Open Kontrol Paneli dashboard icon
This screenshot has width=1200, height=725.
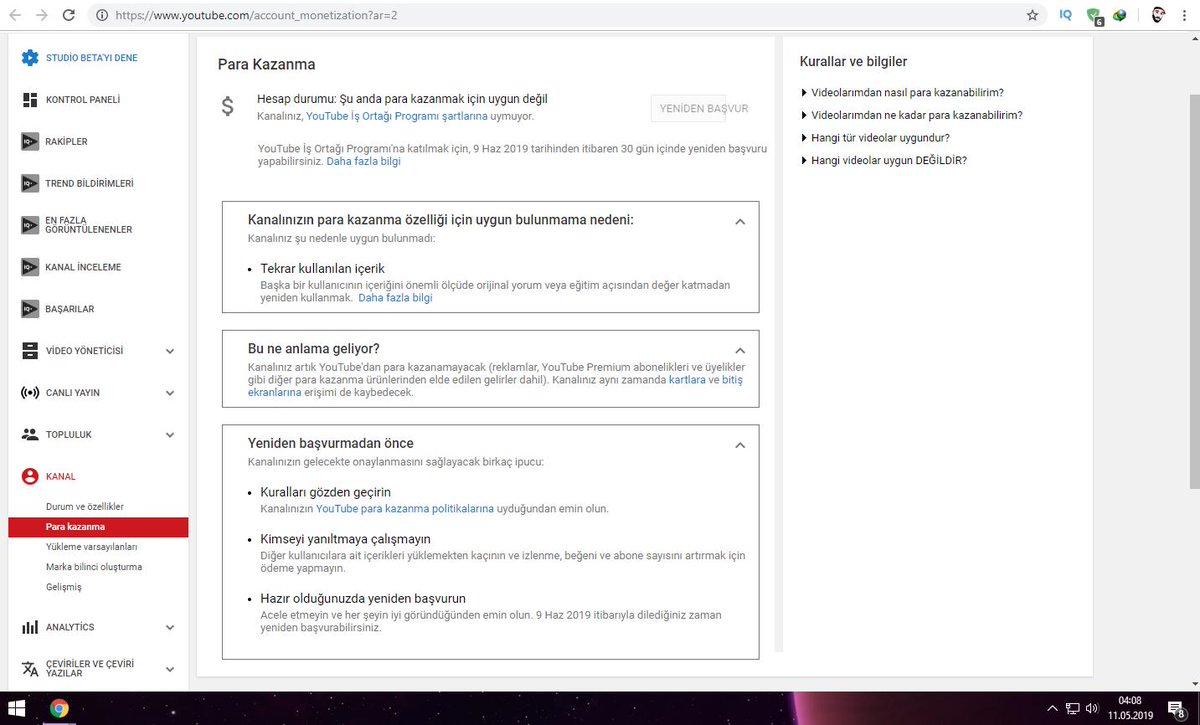click(30, 100)
